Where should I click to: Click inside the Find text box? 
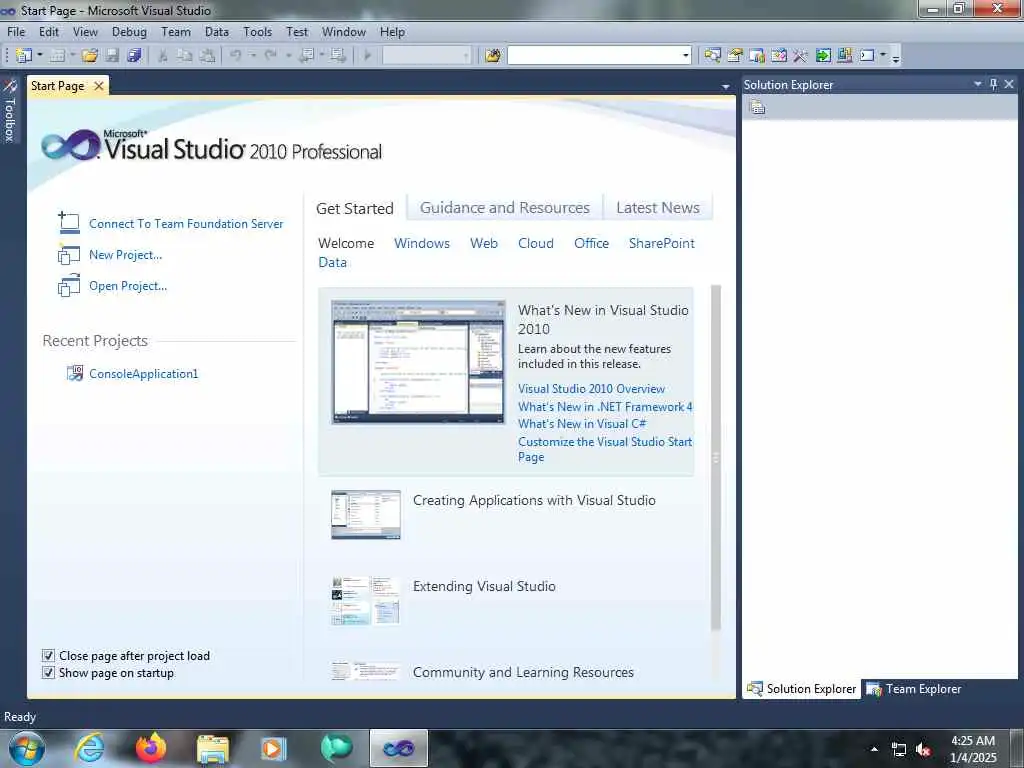[594, 56]
